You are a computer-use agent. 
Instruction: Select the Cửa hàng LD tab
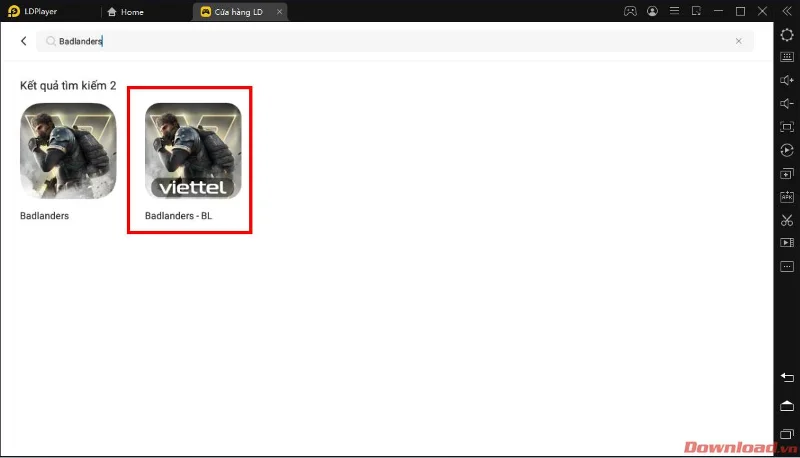232,12
